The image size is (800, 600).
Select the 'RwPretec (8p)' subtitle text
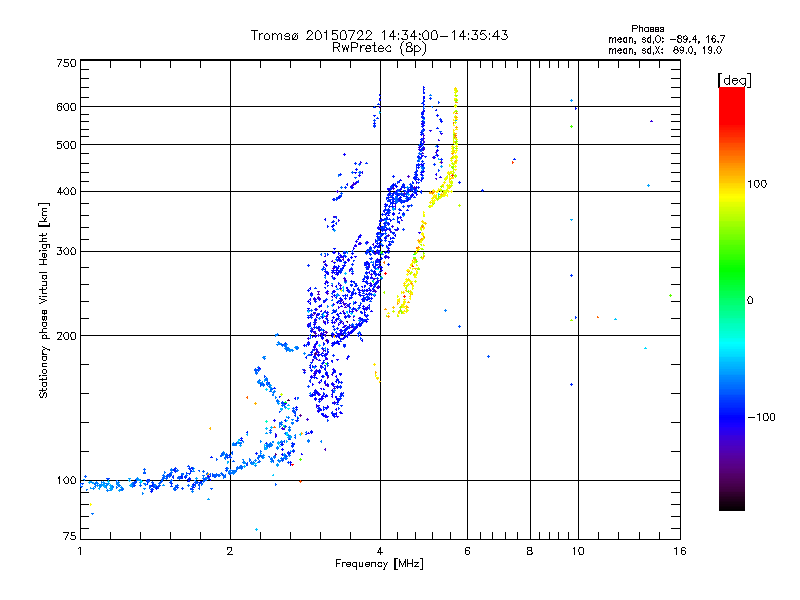click(x=379, y=48)
